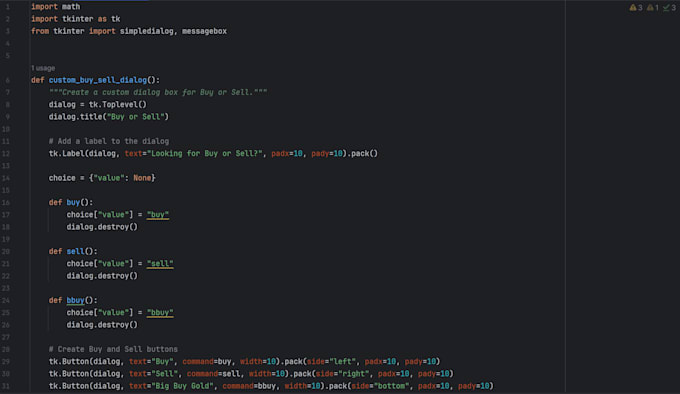Click text="Sell" in the tk.Button line
The image size is (680, 394).
(x=154, y=374)
